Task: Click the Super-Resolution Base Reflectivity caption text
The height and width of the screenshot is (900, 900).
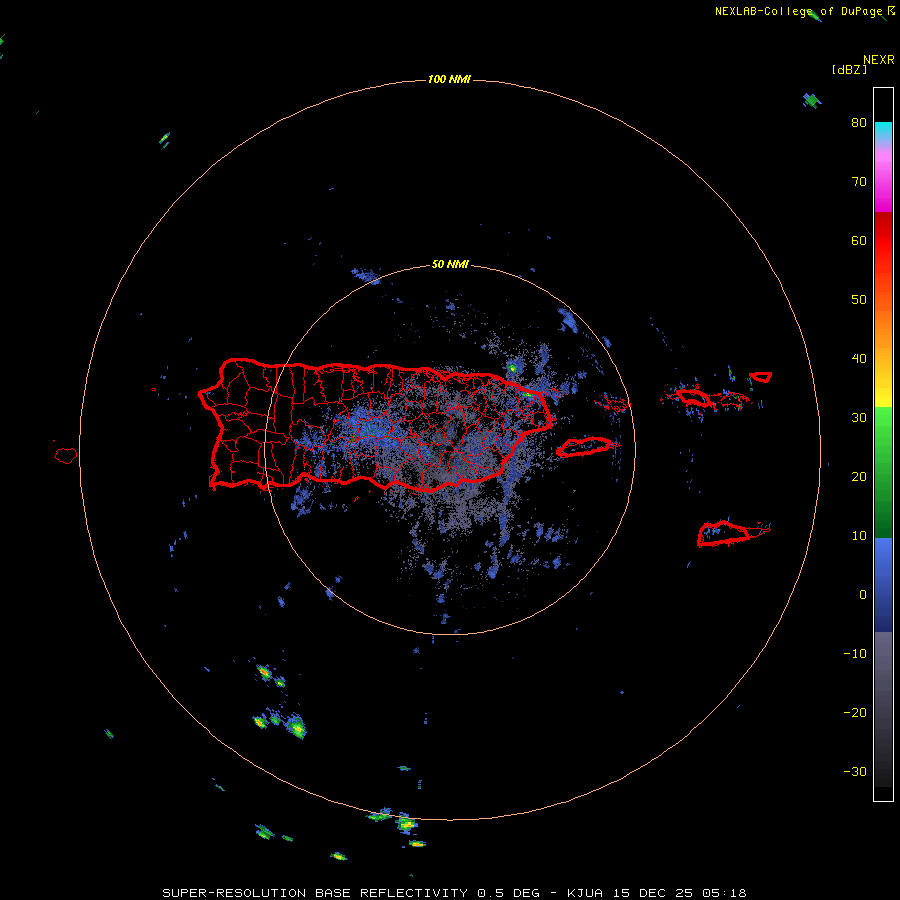Action: click(x=454, y=893)
